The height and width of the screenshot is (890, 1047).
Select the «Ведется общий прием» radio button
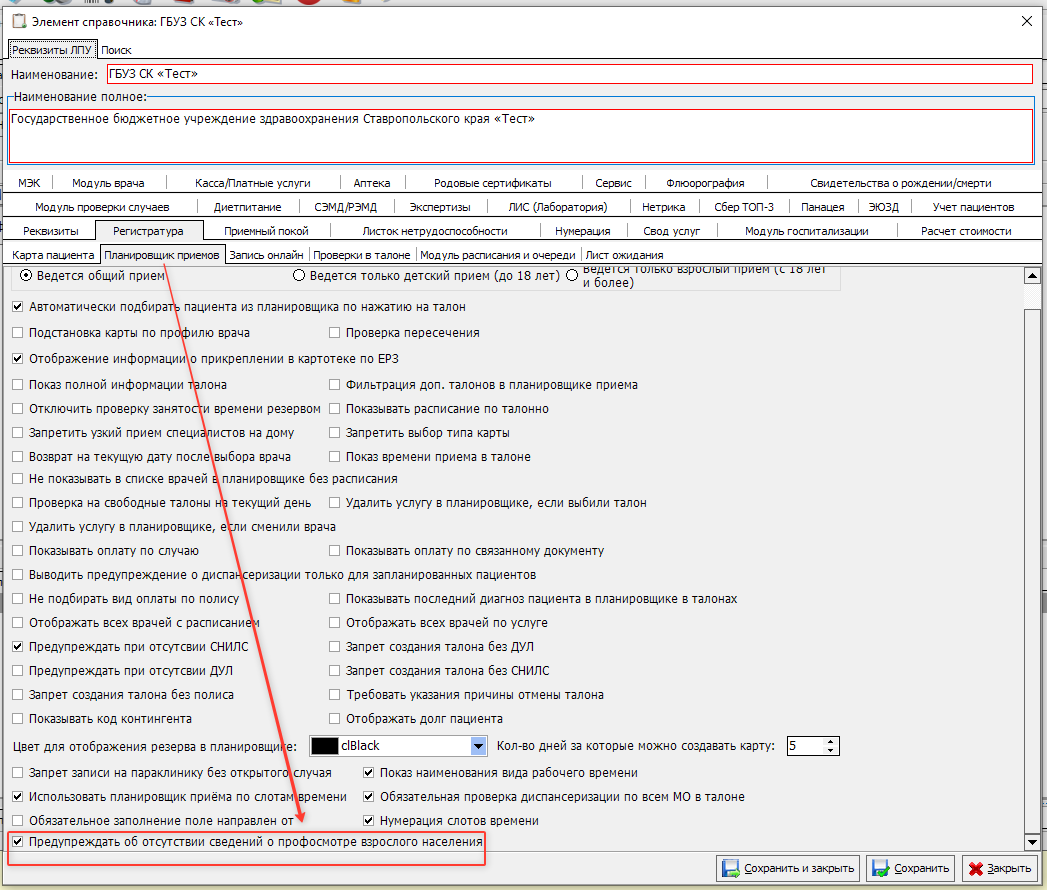tap(25, 276)
